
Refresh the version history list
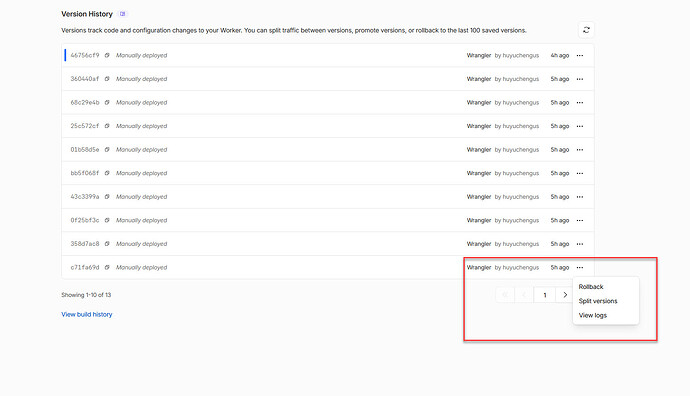586,30
